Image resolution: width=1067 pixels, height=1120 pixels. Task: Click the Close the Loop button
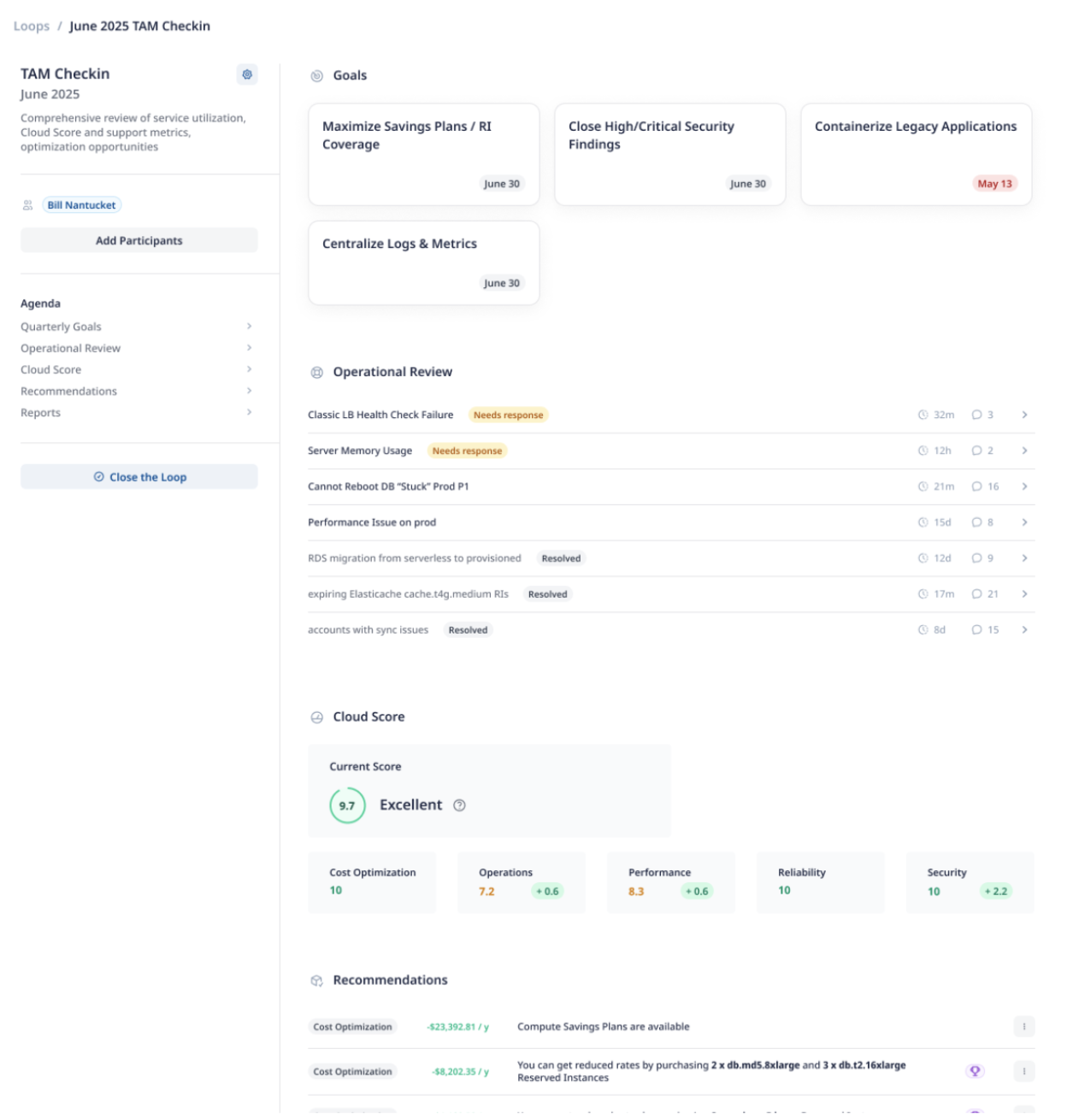pyautogui.click(x=139, y=477)
